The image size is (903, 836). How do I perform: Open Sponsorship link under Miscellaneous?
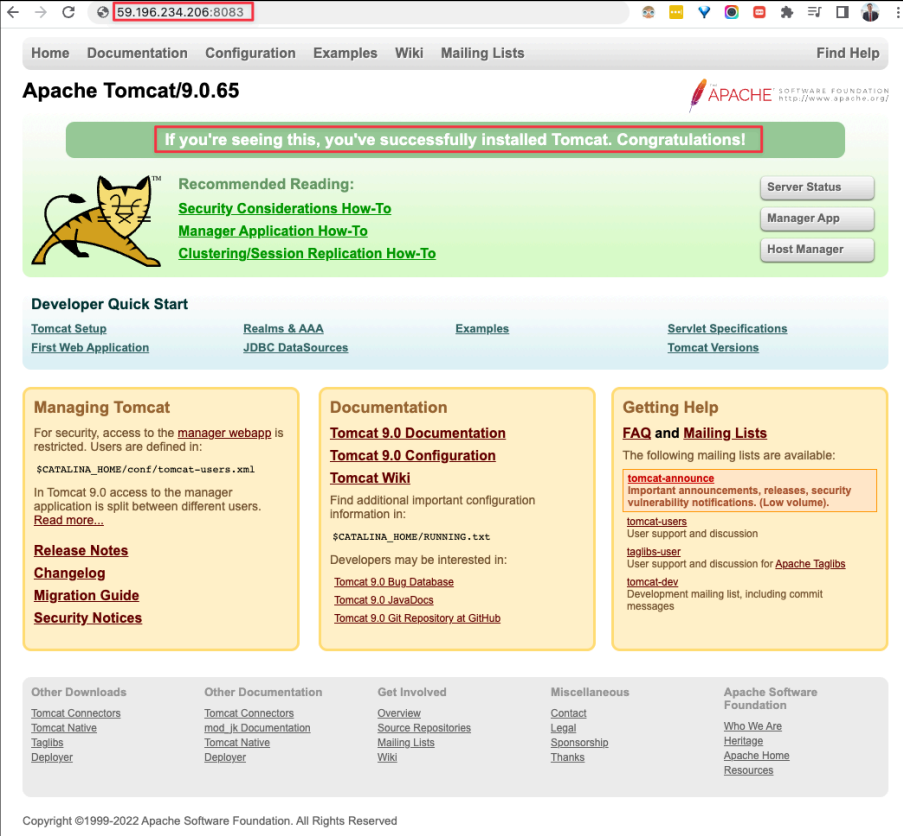coord(579,742)
